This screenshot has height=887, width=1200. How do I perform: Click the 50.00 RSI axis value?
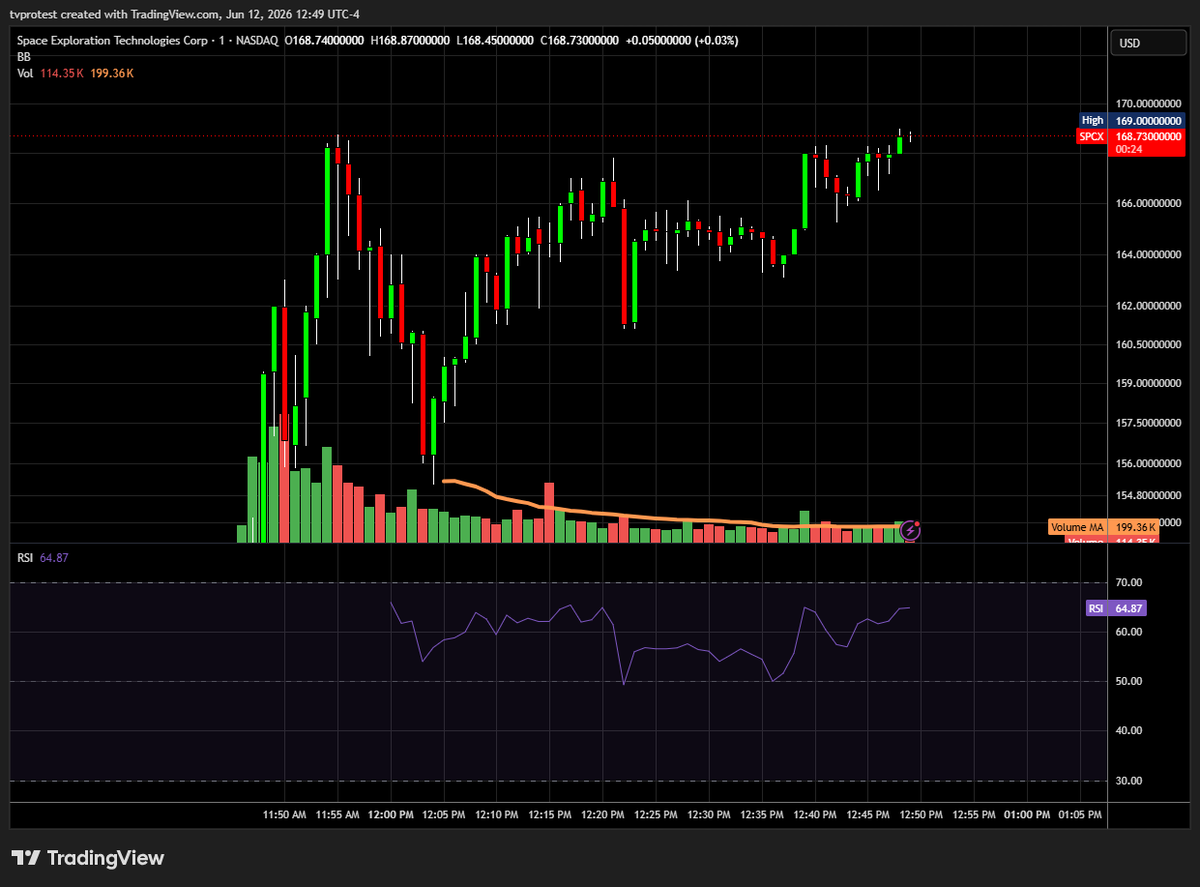1129,681
